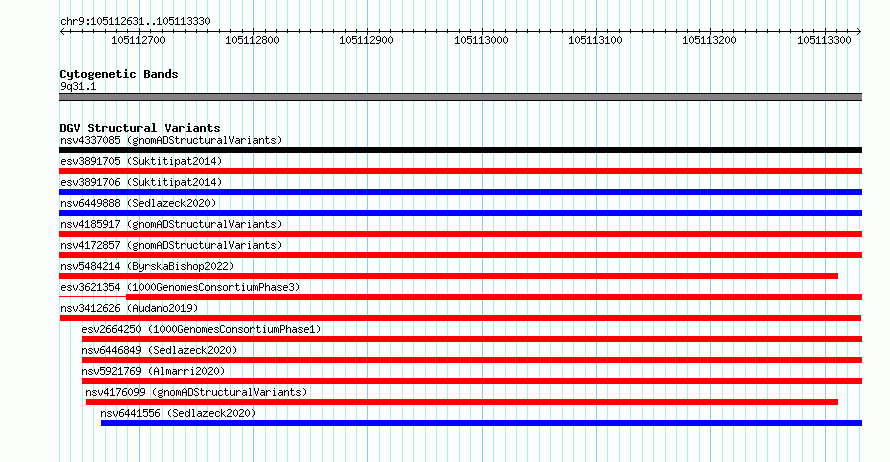Click the blue bar of nsv6449888
The width and height of the screenshot is (890, 462).
point(460,213)
